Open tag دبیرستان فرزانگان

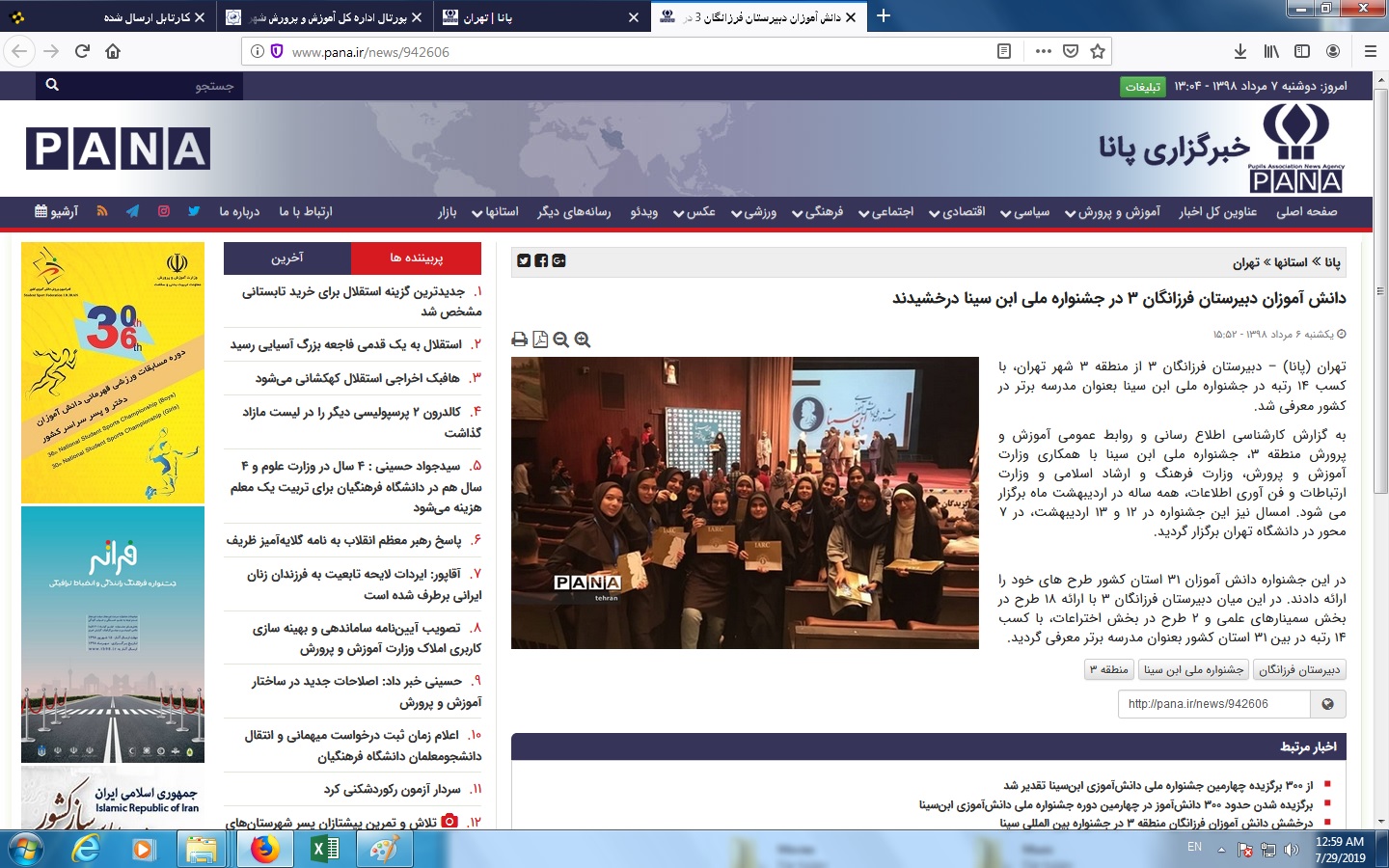click(x=1299, y=669)
